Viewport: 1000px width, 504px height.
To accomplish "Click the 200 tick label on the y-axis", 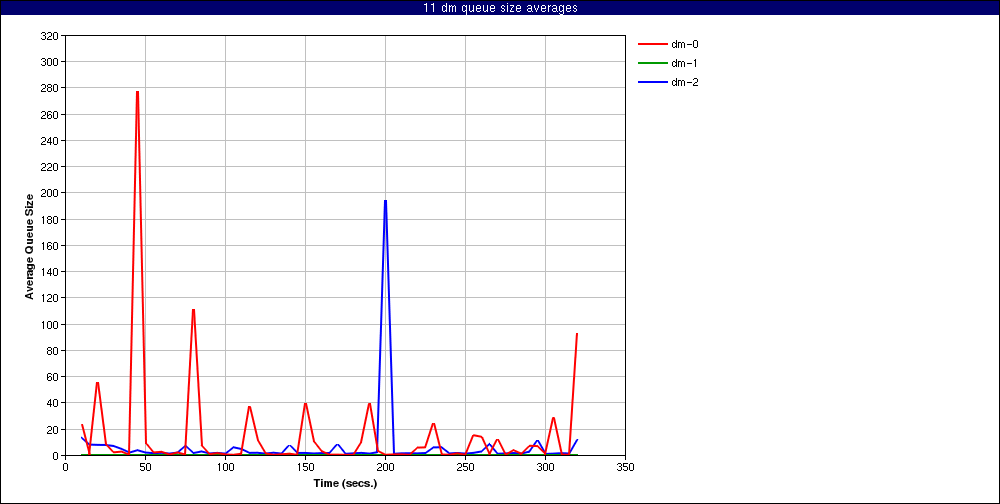I will pos(48,193).
